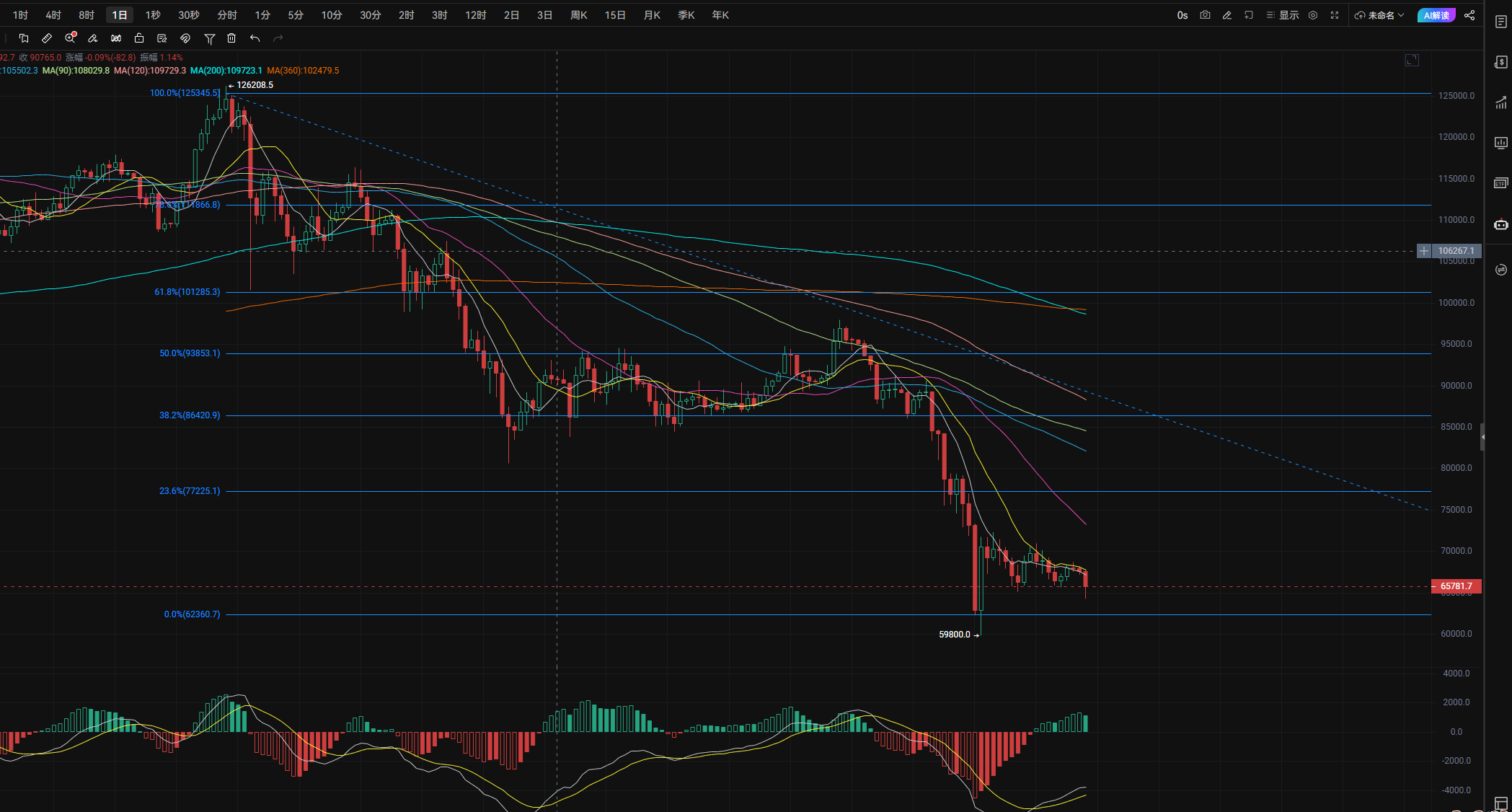Toggle chart pane maximize icon
This screenshot has width=1512, height=812.
[1412, 61]
